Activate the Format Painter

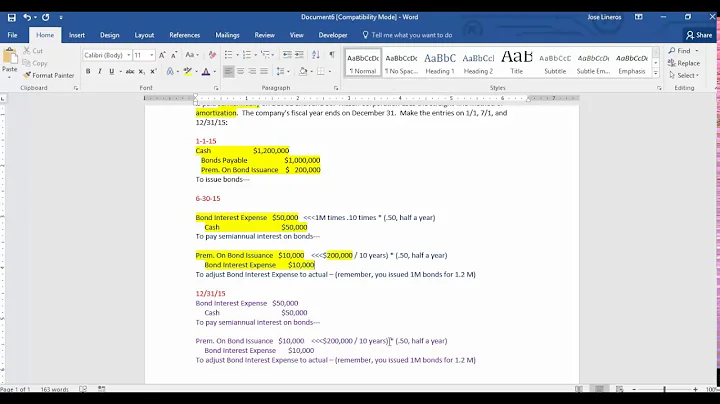click(48, 75)
